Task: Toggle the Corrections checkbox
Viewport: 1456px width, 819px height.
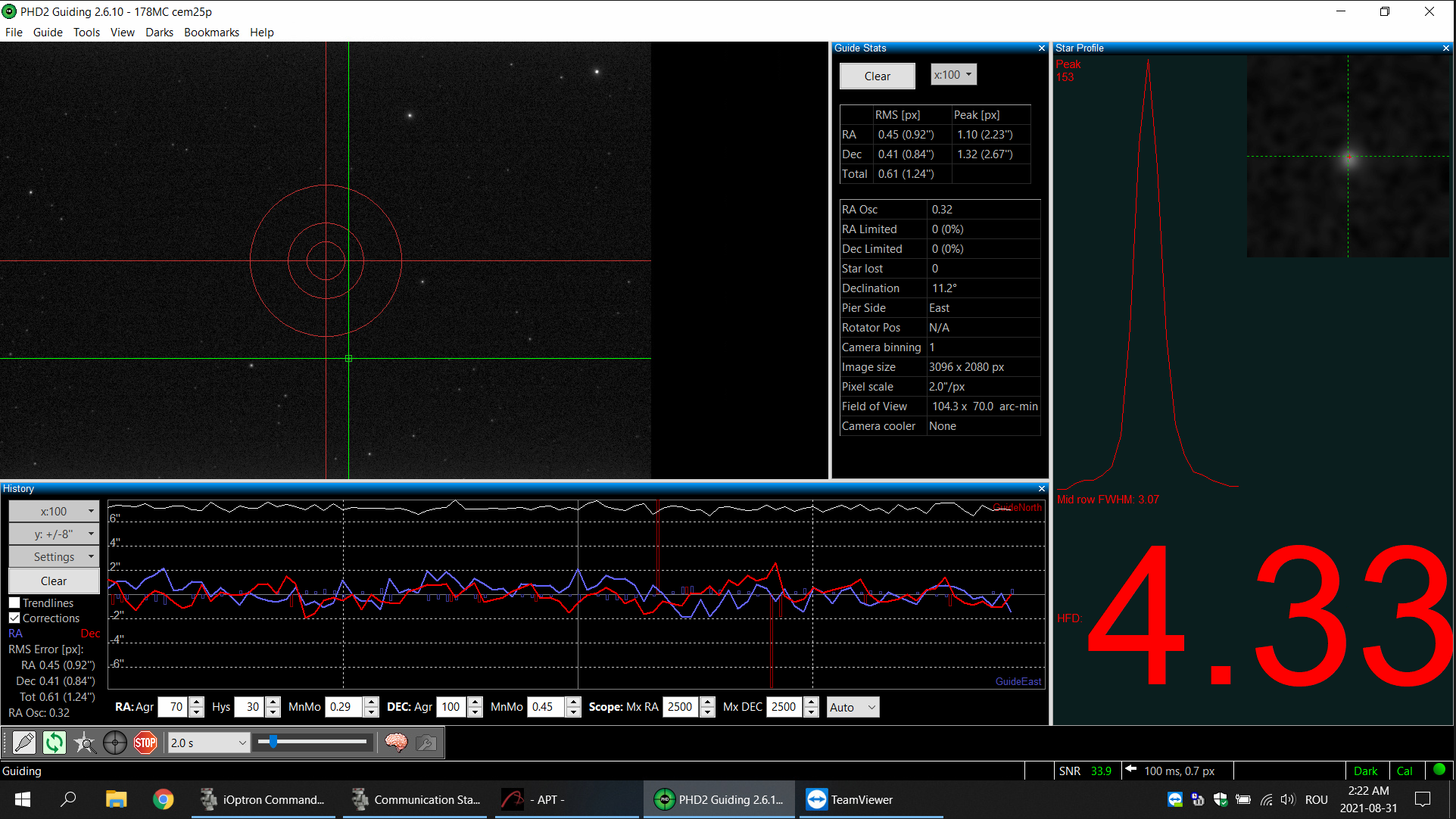Action: [x=14, y=618]
